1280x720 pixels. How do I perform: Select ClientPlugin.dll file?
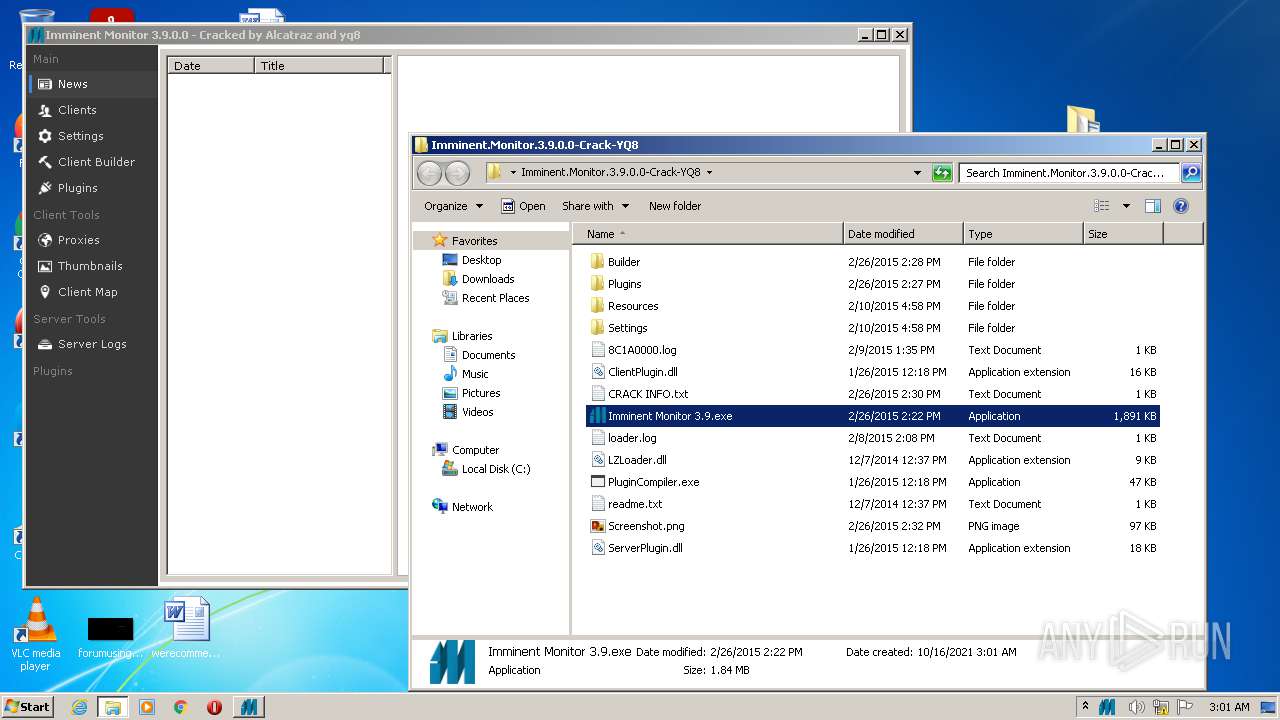coord(873,372)
